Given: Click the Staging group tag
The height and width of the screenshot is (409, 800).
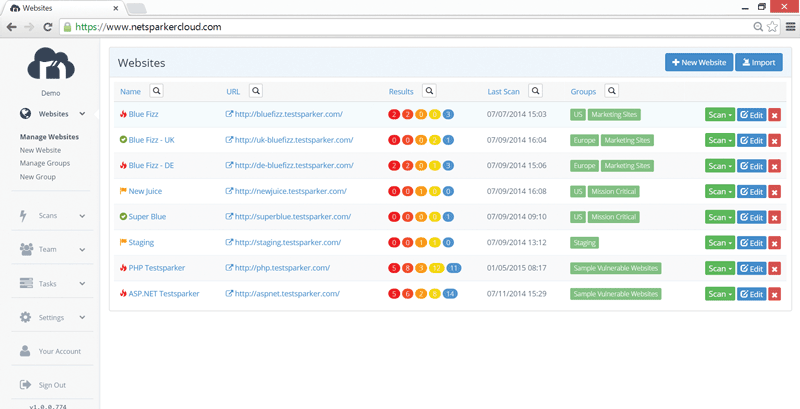Looking at the screenshot, I should pyautogui.click(x=584, y=243).
